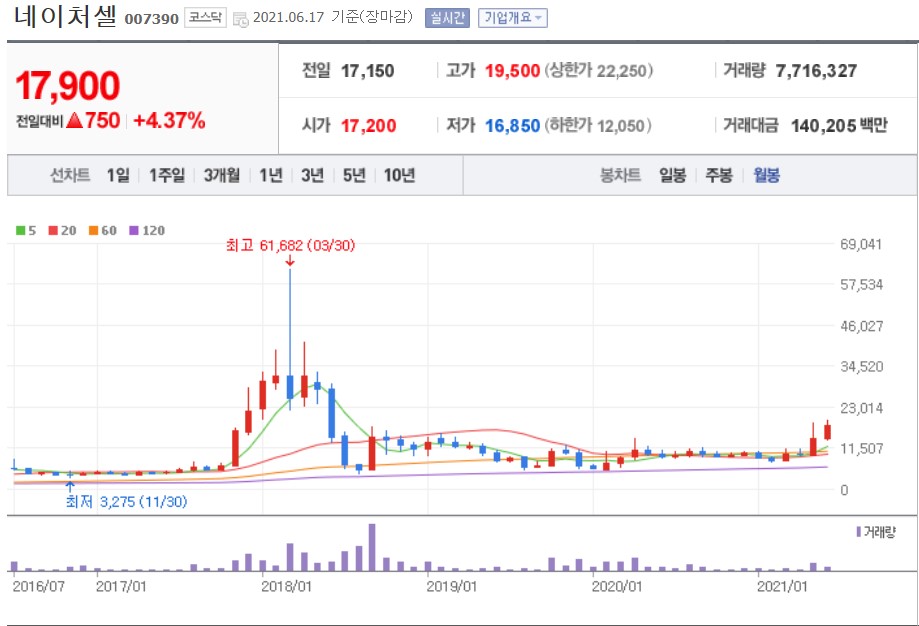This screenshot has width=919, height=626.
Task: Click the 11,507 price axis label
Action: [x=861, y=449]
